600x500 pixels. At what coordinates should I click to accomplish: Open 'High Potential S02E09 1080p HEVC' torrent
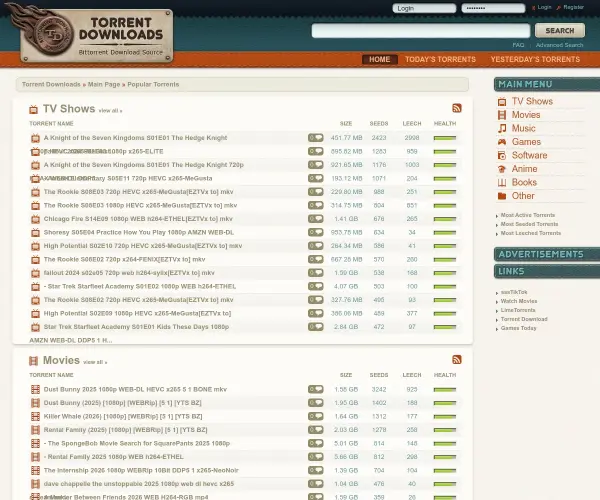(137, 313)
